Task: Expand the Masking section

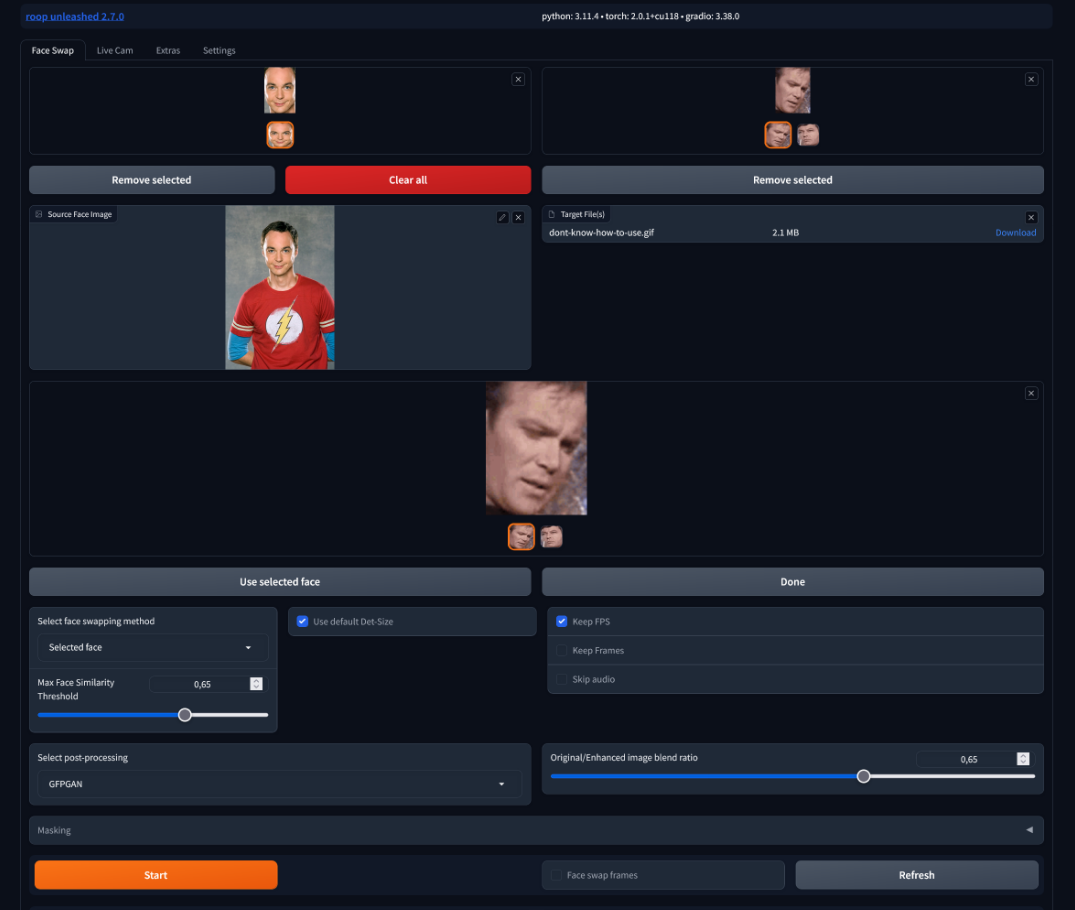Action: 1028,830
